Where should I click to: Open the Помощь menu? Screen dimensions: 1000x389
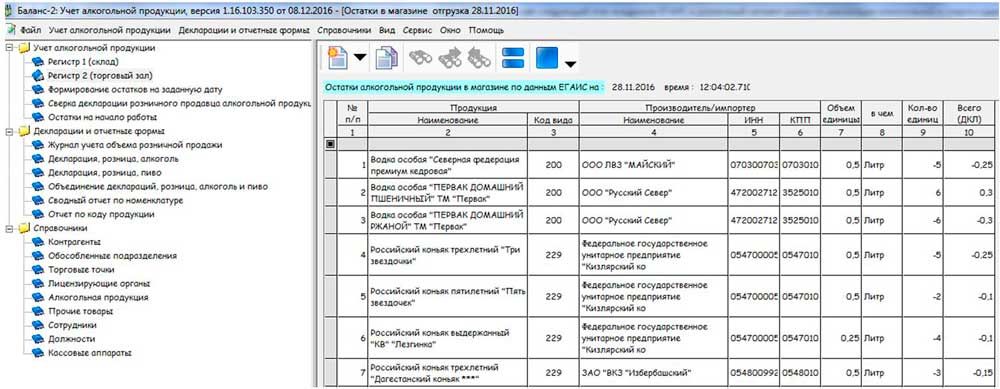point(486,30)
